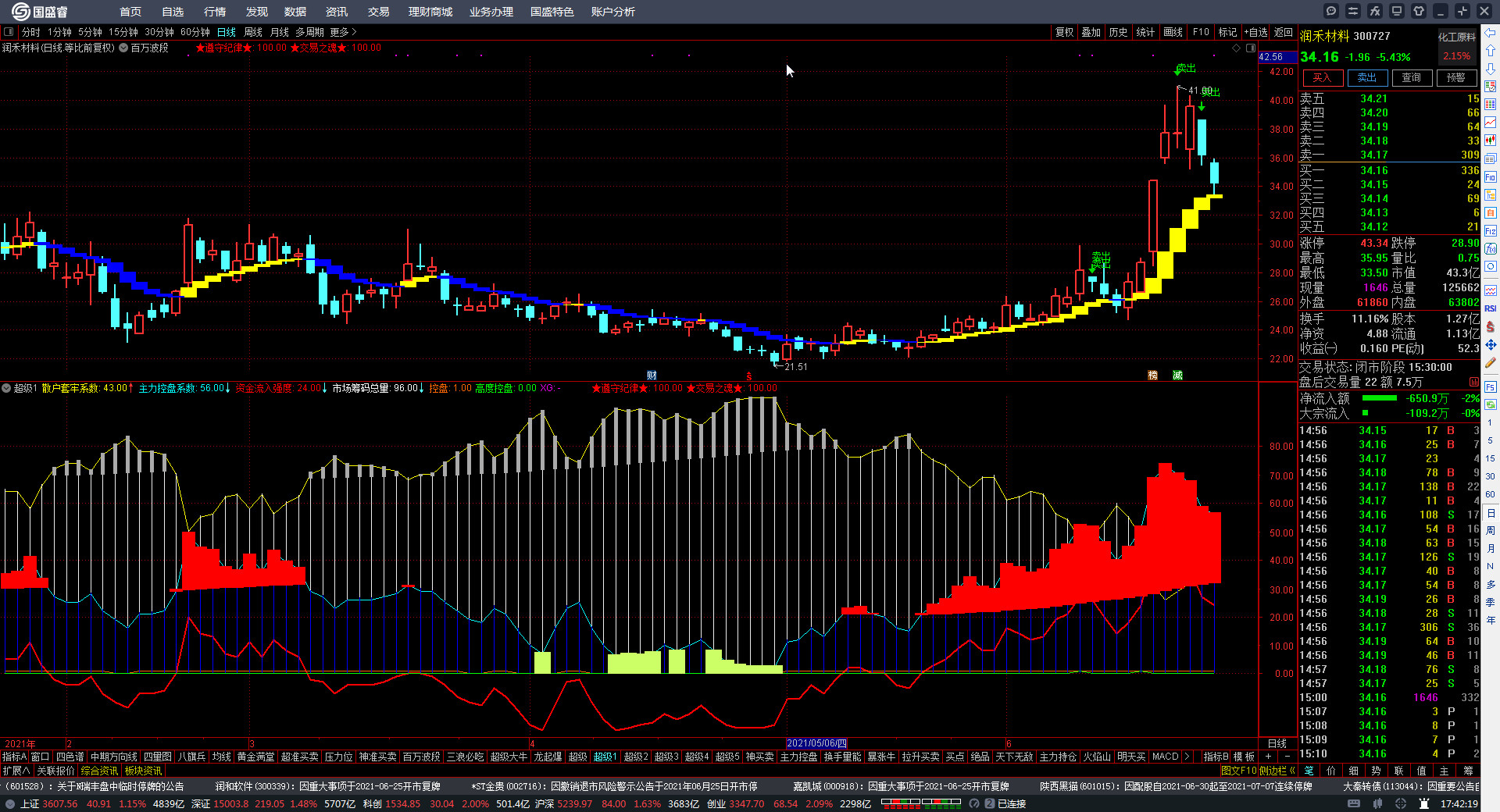Screen dimensions: 1500x812
Task: Open the message chat bubble icon
Action: pyautogui.click(x=1331, y=11)
